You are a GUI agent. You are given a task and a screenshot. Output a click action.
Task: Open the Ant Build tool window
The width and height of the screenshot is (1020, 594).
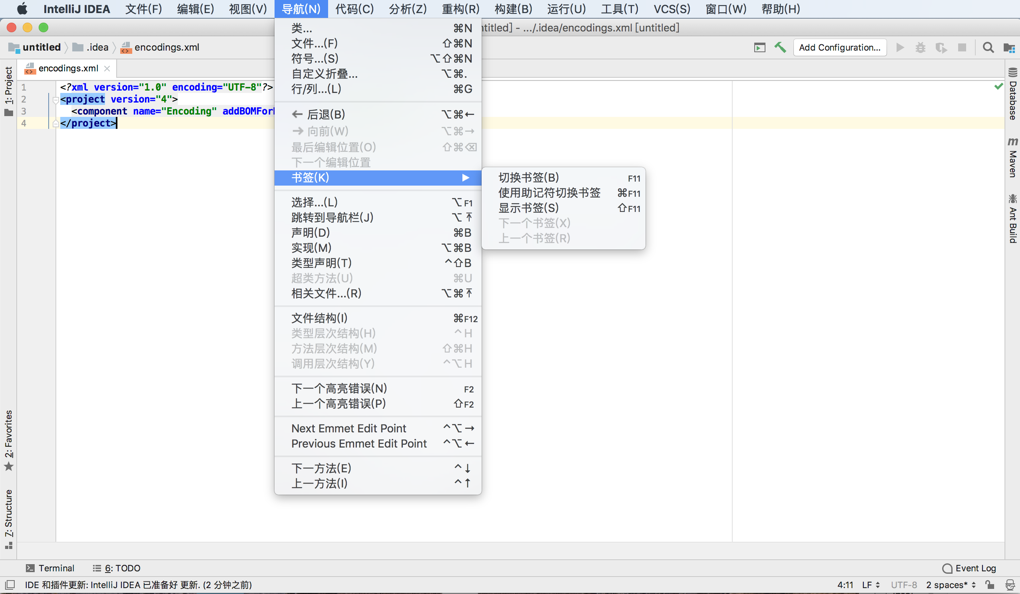(x=1013, y=218)
